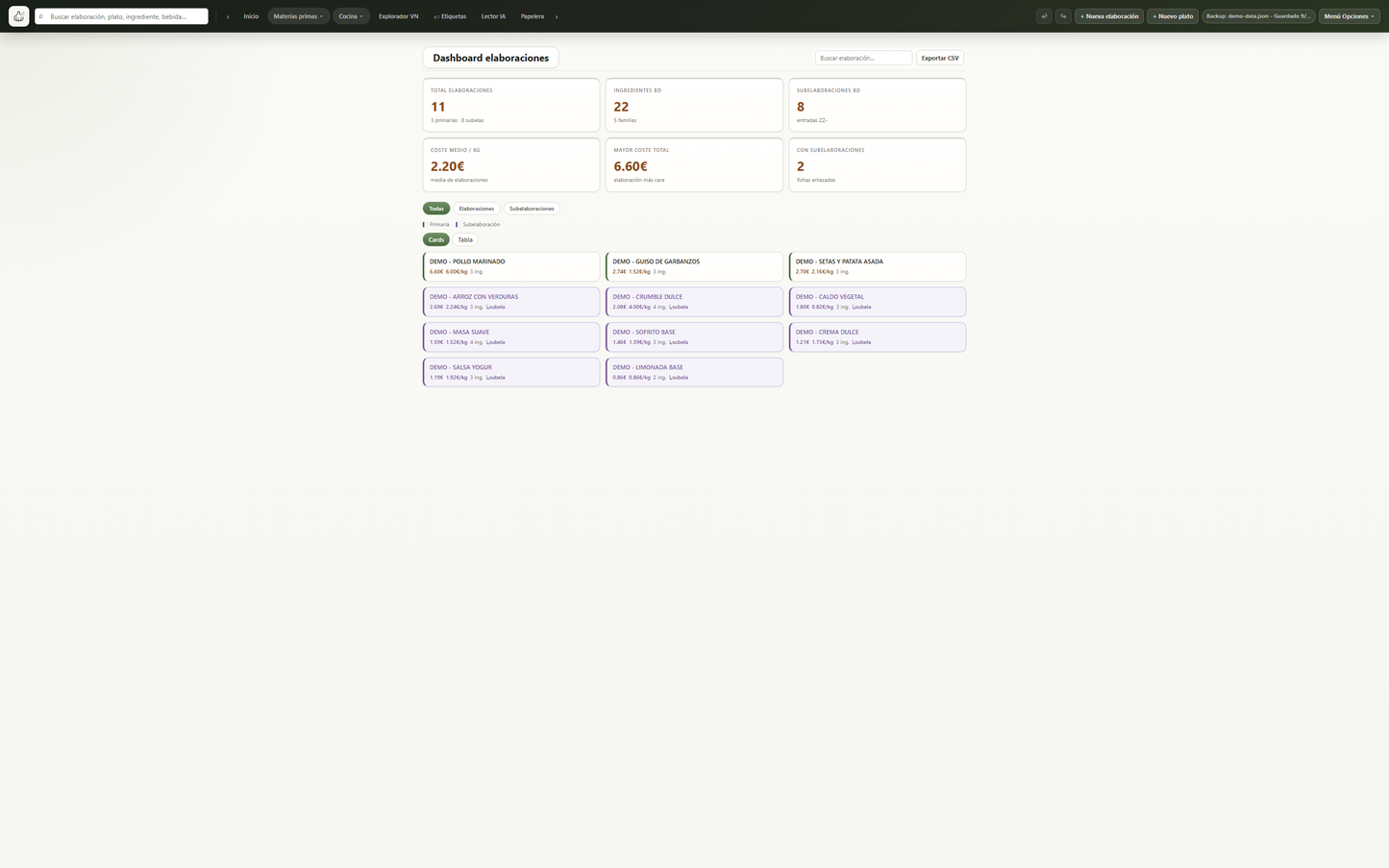Click the Subelaboraciones BD stat card
The width and height of the screenshot is (1389, 868).
tap(878, 105)
